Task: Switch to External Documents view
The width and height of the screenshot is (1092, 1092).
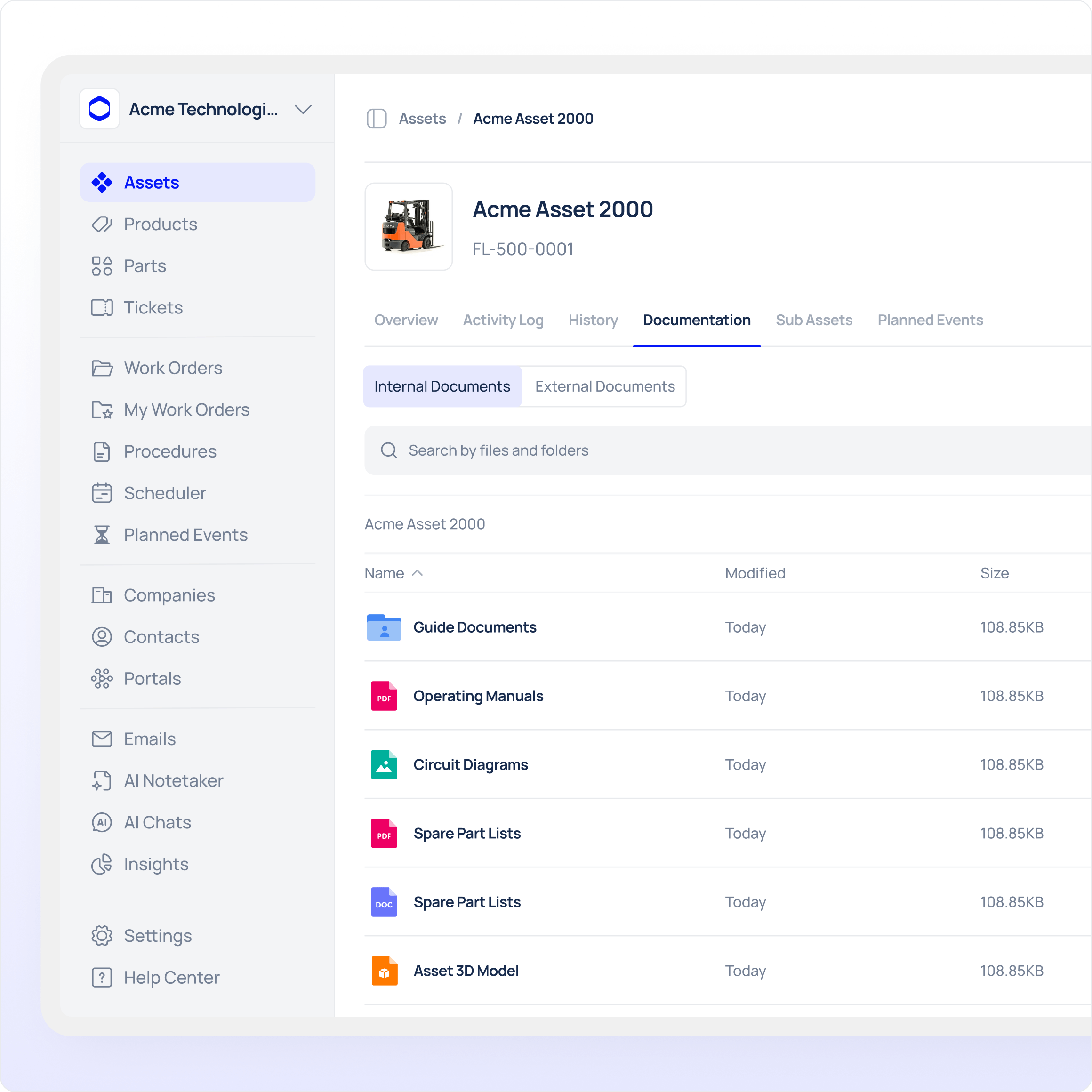Action: [604, 386]
